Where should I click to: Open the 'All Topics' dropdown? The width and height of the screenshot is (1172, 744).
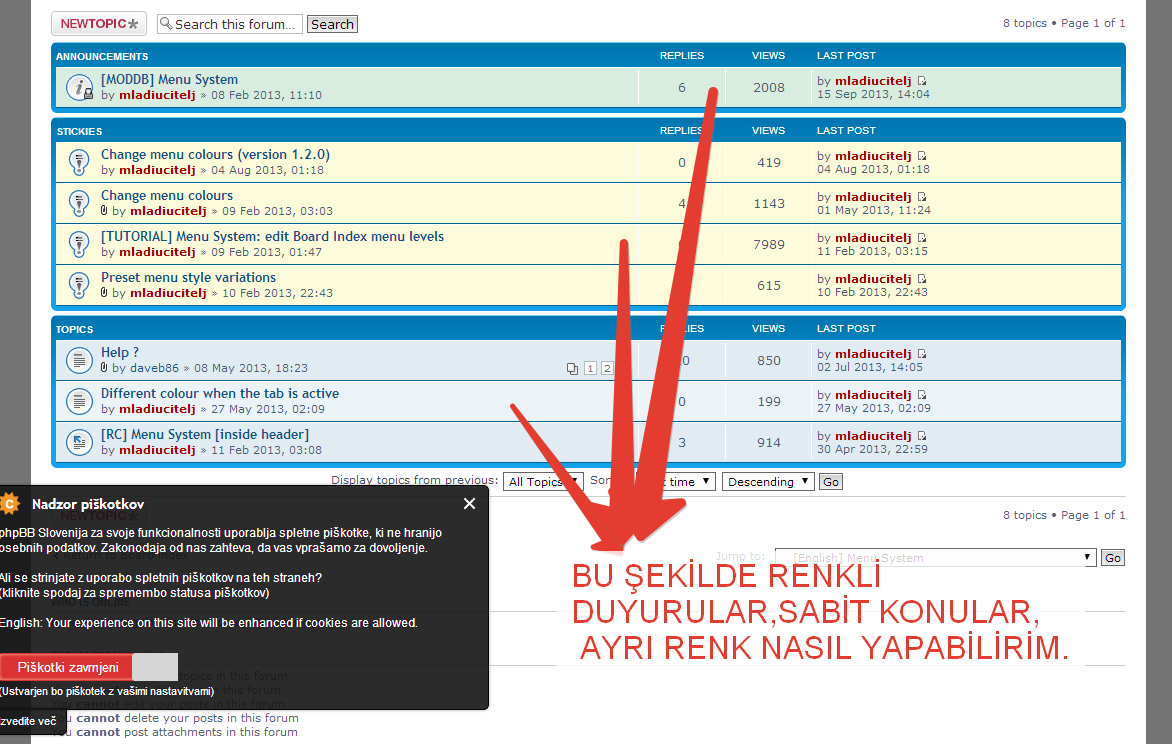pyautogui.click(x=543, y=482)
